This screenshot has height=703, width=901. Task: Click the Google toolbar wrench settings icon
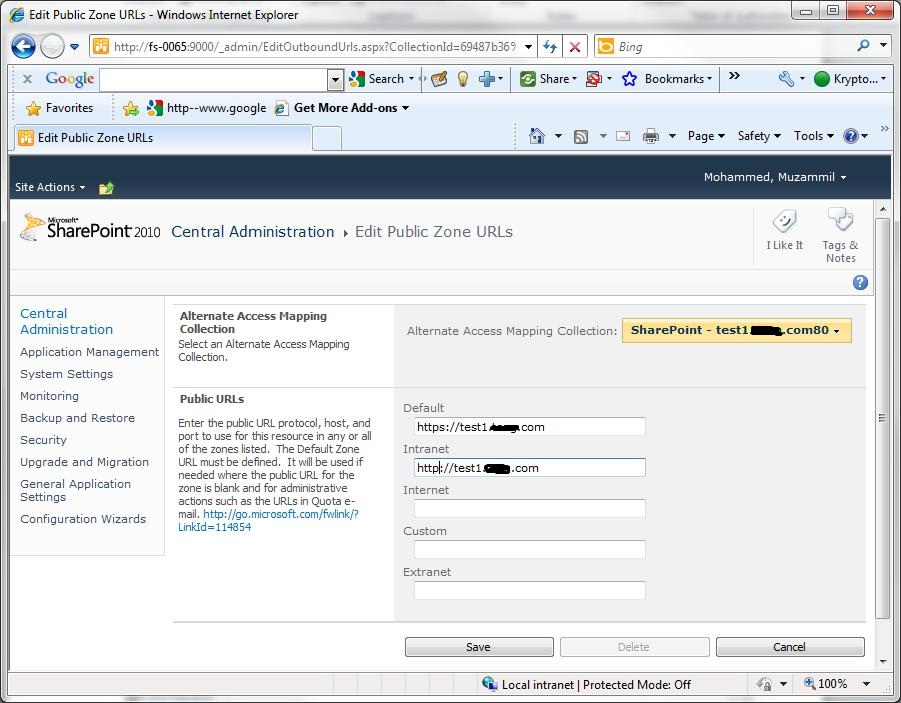(x=786, y=79)
